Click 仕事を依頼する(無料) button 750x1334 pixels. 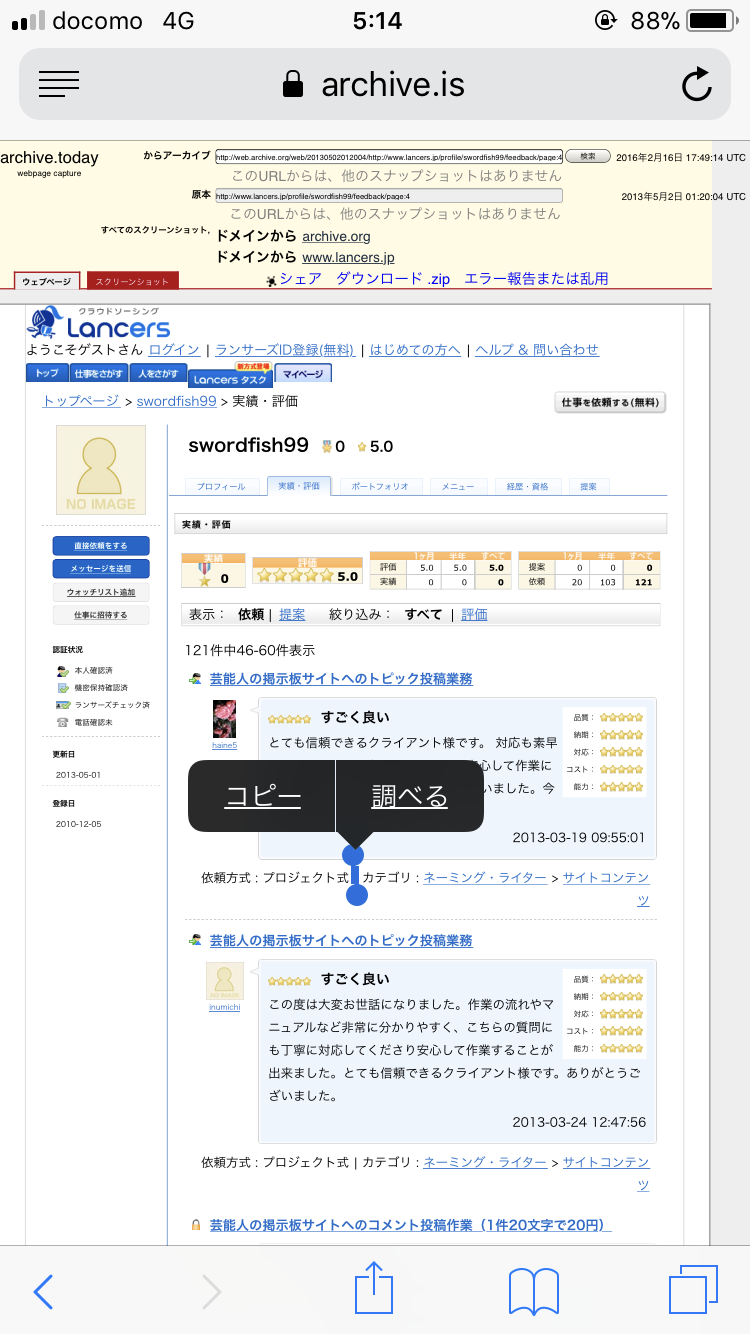pos(610,402)
